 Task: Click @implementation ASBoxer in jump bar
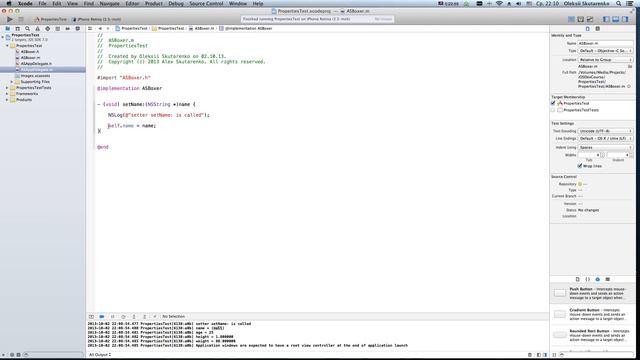click(x=246, y=29)
